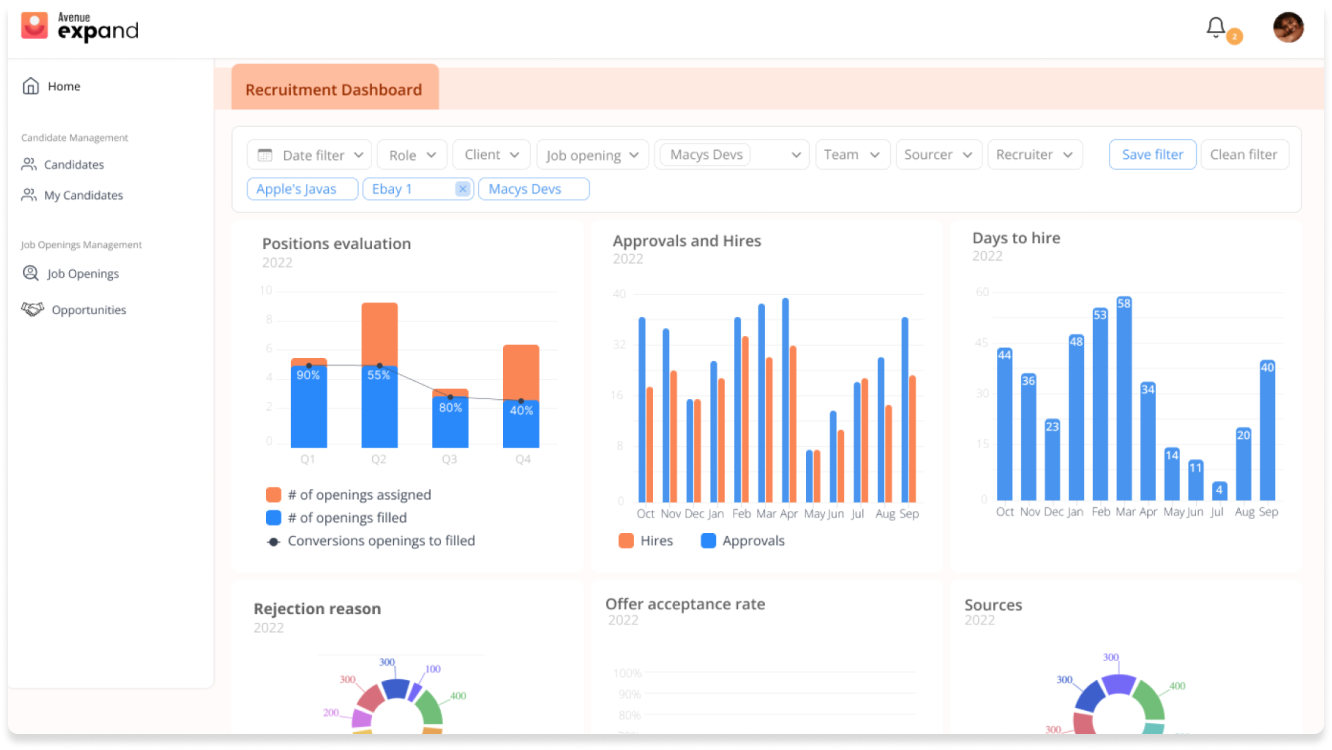
Task: Click the blue Approvals legend swatch
Action: click(708, 541)
